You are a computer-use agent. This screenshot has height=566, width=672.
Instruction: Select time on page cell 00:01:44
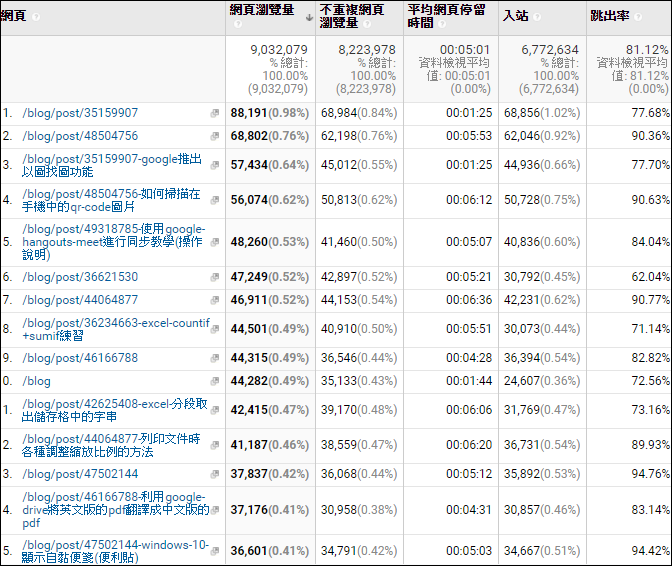click(469, 381)
